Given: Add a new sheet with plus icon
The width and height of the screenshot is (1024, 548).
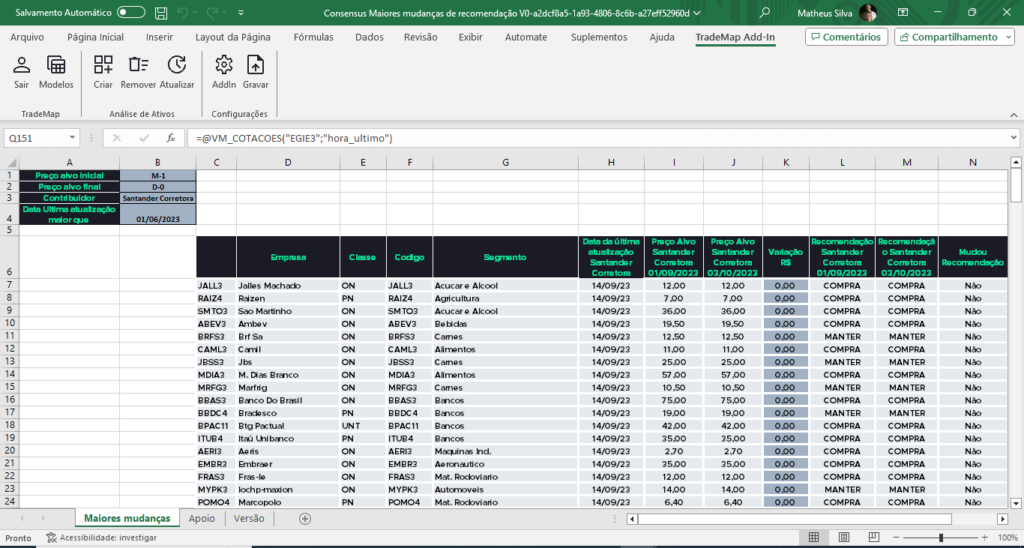Looking at the screenshot, I should click(304, 519).
